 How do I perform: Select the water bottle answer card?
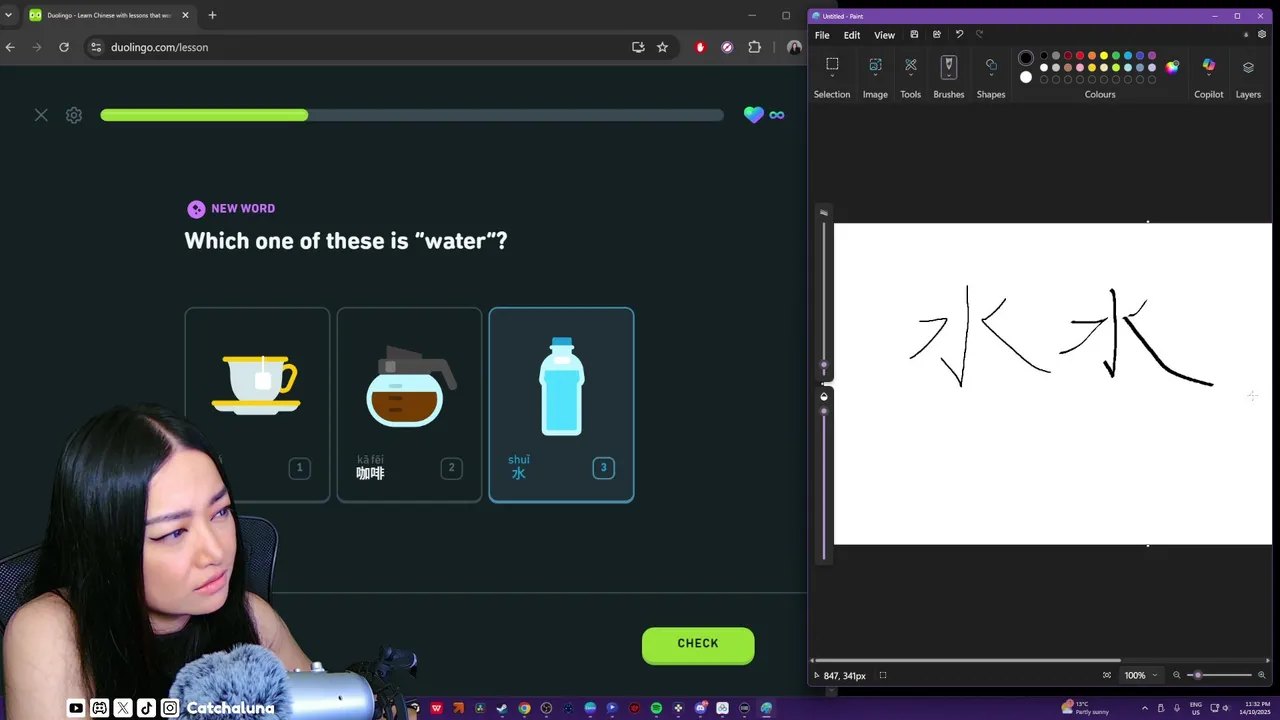(561, 404)
